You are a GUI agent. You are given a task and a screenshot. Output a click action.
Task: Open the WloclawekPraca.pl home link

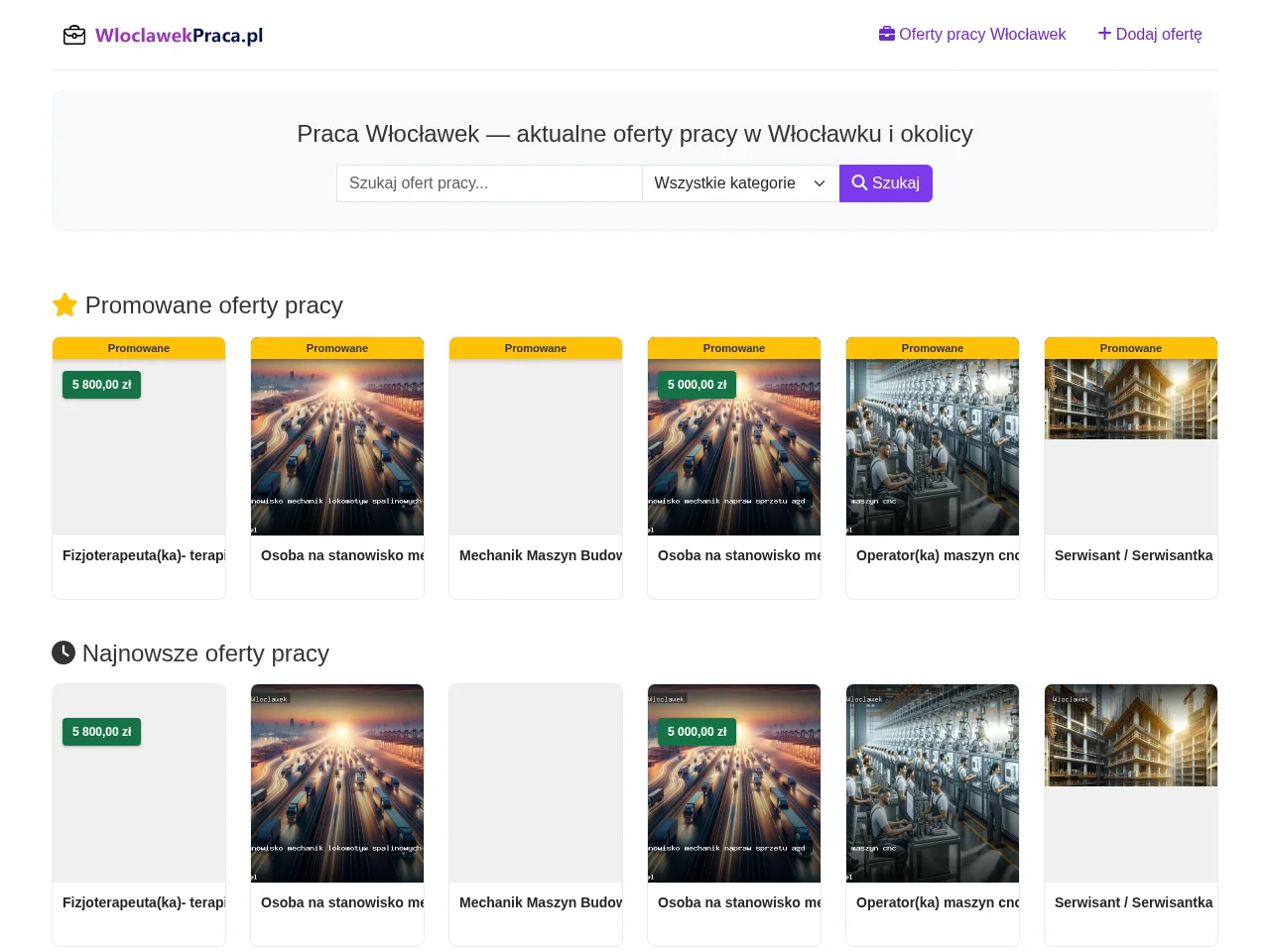point(164,36)
